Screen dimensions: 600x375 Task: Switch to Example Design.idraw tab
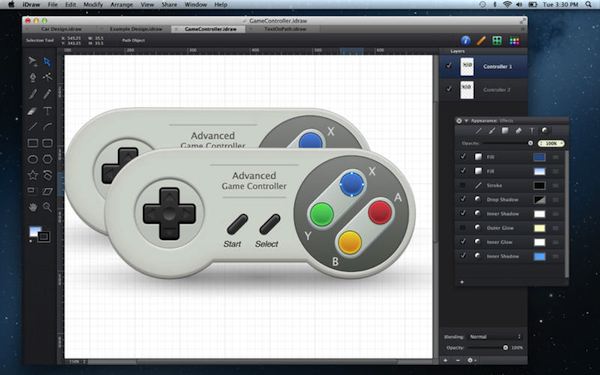click(x=136, y=29)
